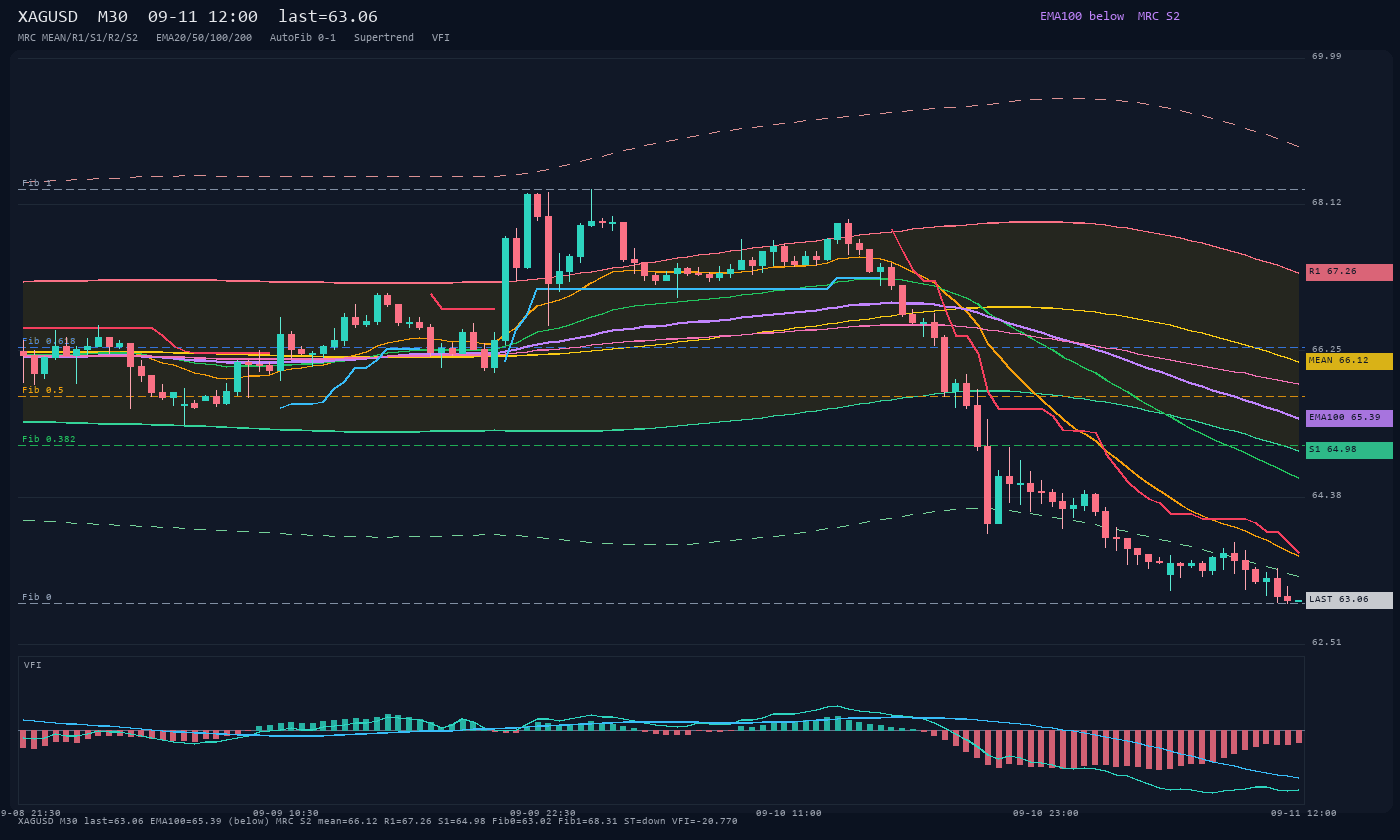Click the 'EMA100 below MRC S2' alert text
The image size is (1400, 840).
coord(1110,16)
